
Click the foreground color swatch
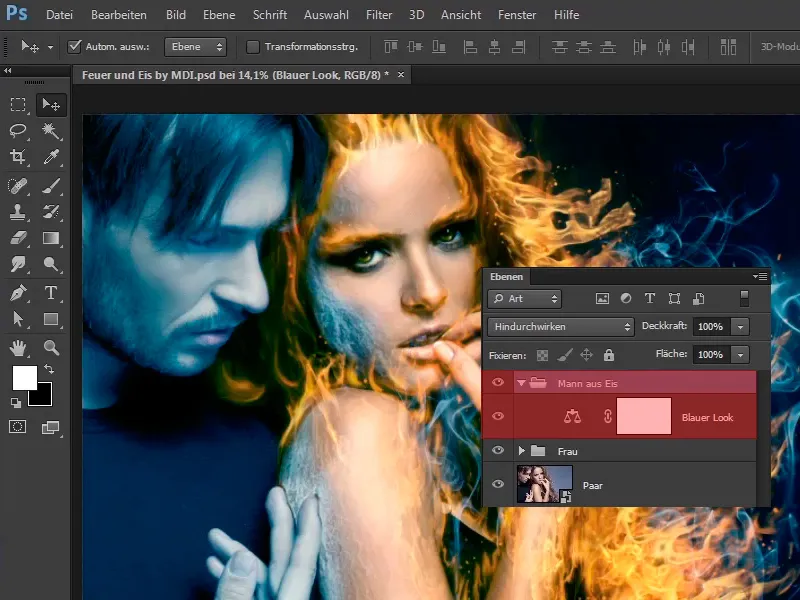(24, 377)
